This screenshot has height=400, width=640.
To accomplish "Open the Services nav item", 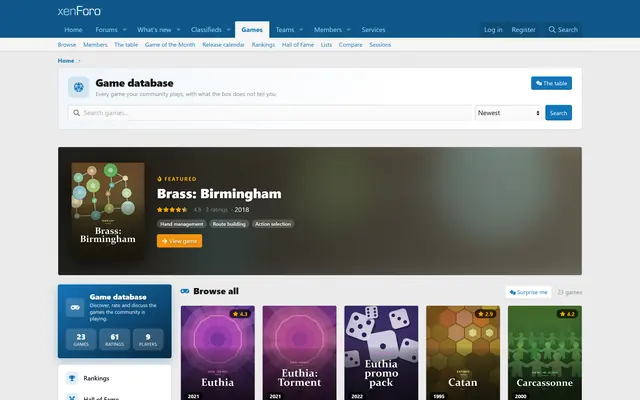I will point(373,30).
